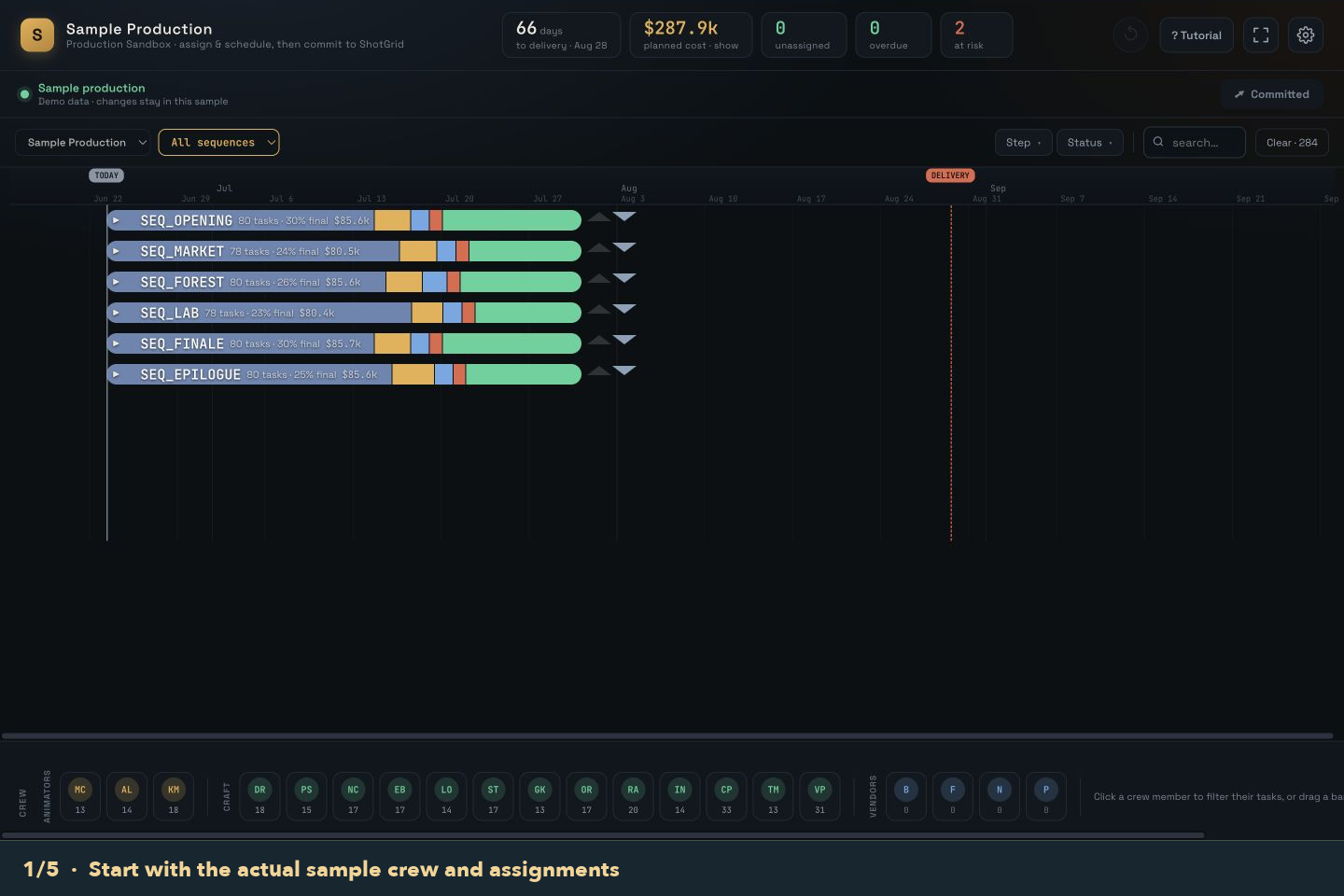
Task: Click the 2 at risk stat
Action: (x=976, y=35)
